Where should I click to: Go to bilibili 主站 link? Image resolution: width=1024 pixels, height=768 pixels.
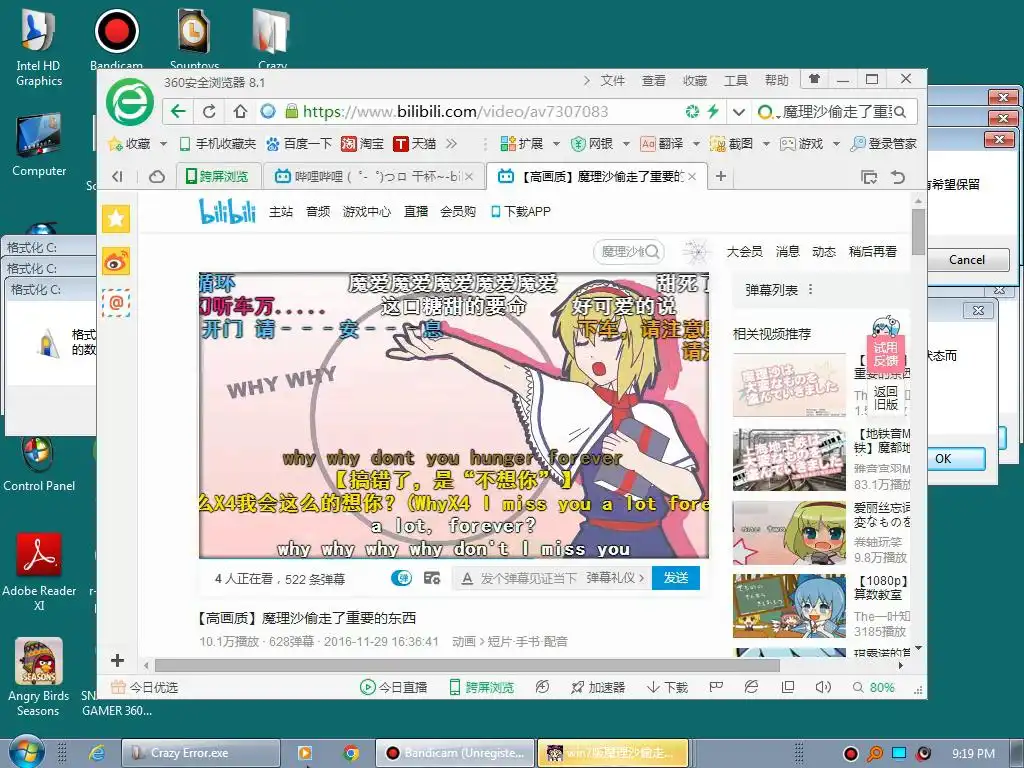tap(281, 212)
